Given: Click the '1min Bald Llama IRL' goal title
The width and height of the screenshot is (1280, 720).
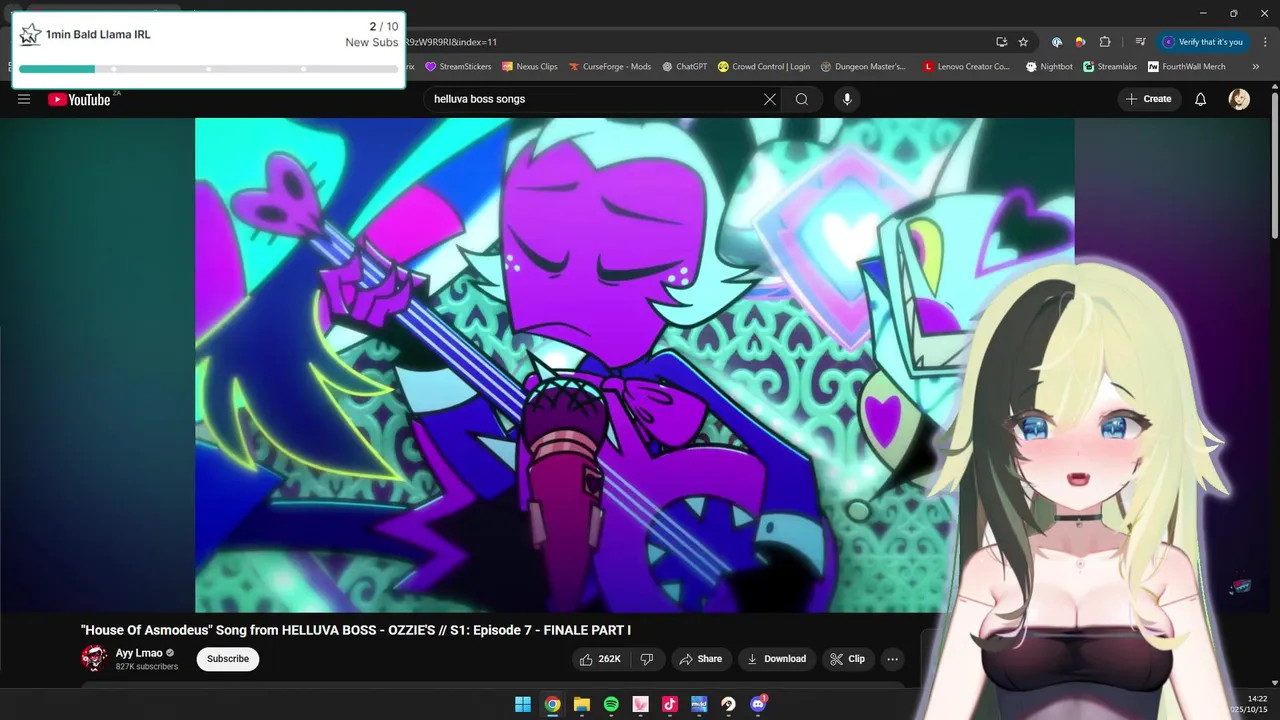Looking at the screenshot, I should click(x=98, y=35).
